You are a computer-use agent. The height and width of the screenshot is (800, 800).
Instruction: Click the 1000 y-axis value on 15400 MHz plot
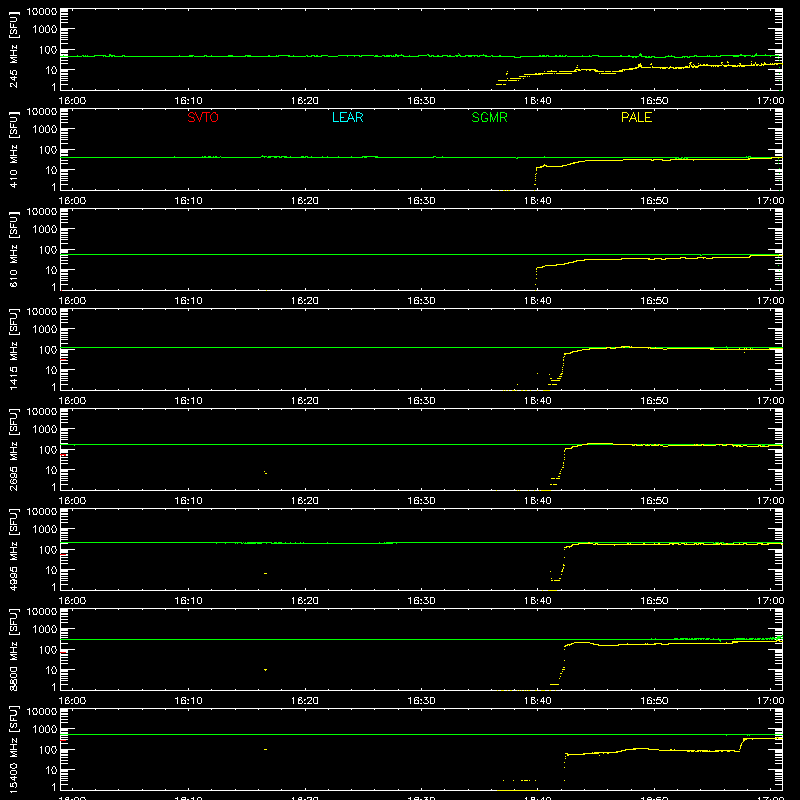pyautogui.click(x=45, y=730)
